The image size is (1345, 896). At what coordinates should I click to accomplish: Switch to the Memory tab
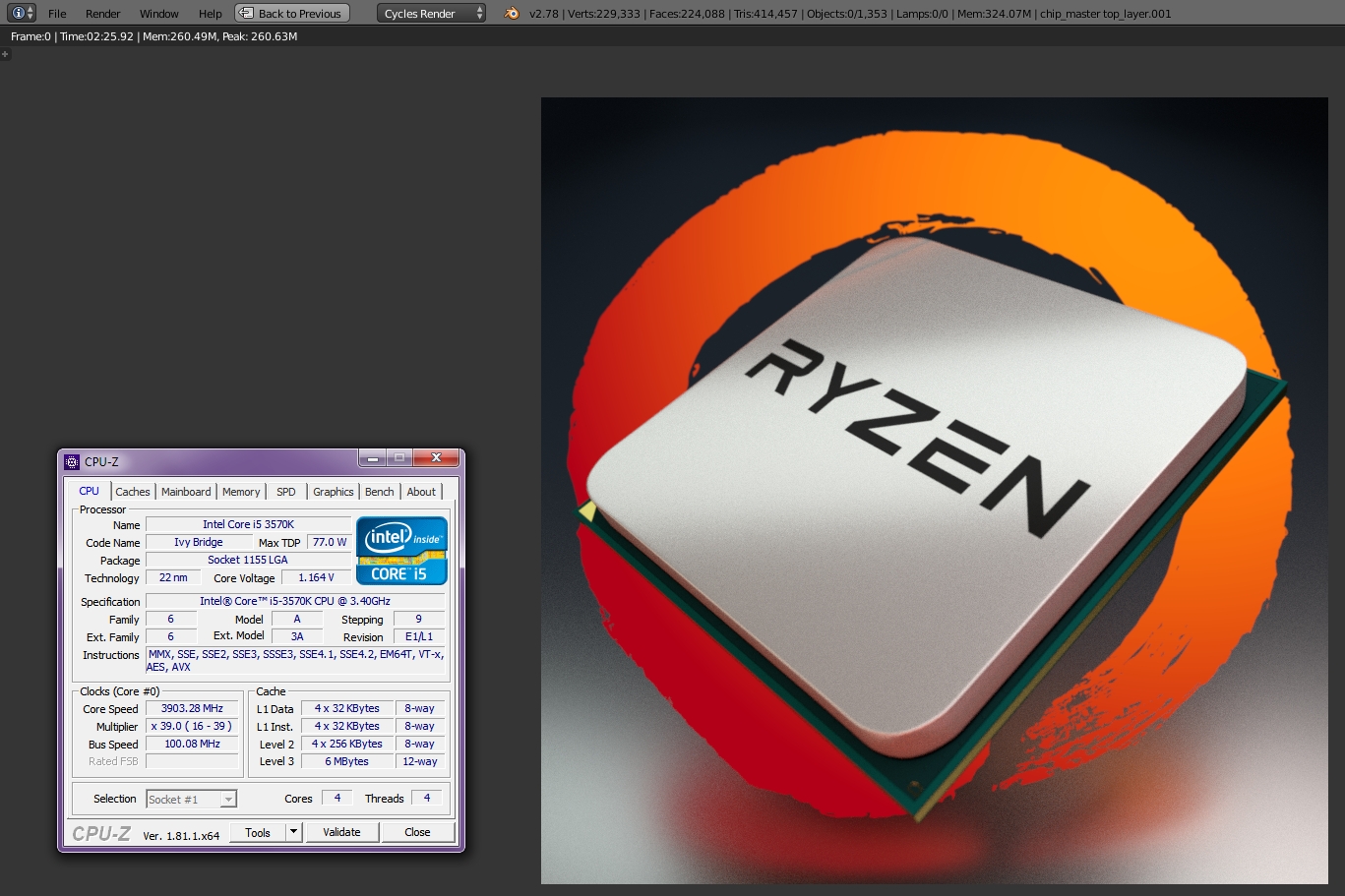pos(241,492)
